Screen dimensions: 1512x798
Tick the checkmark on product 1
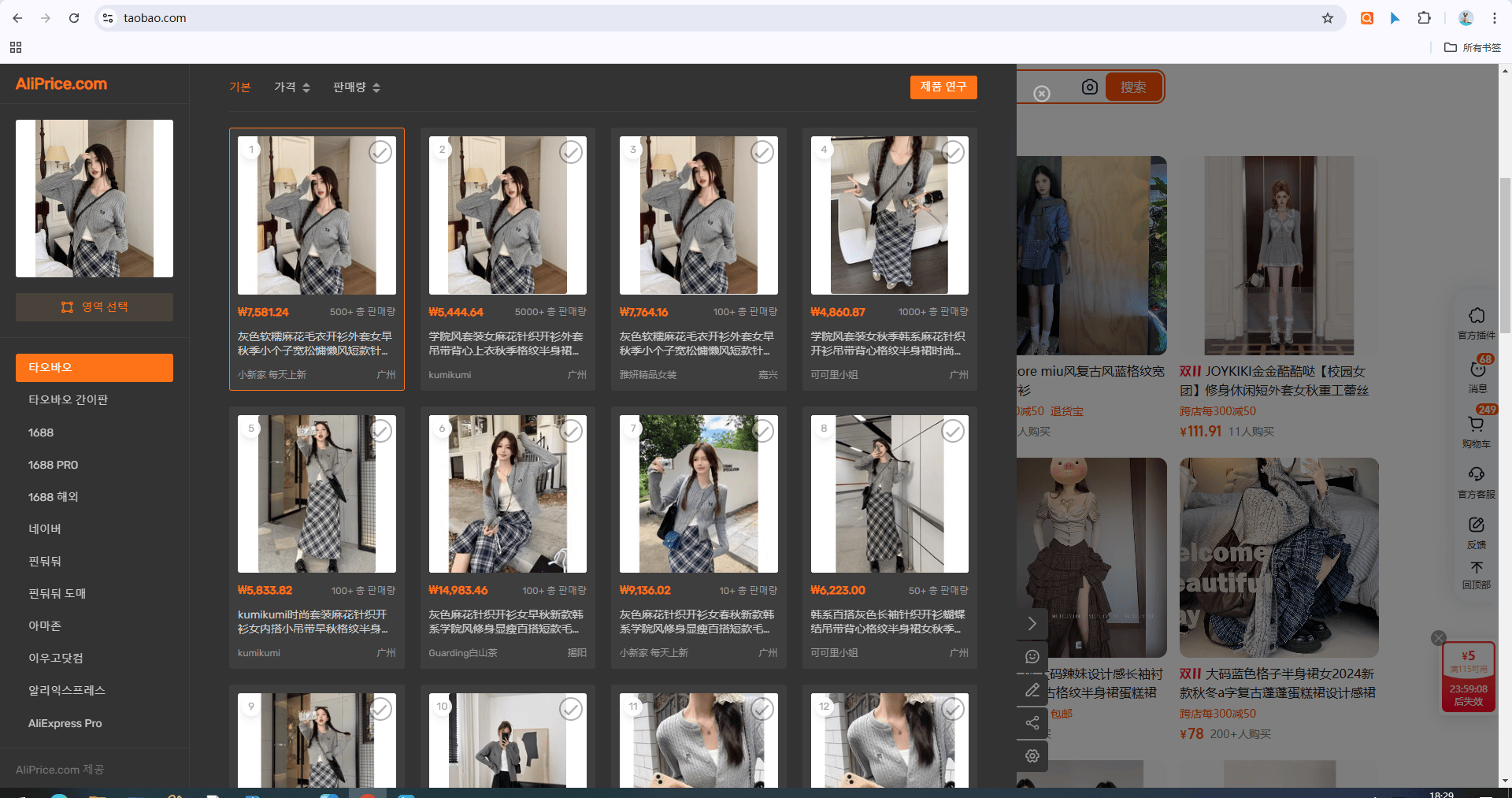380,152
